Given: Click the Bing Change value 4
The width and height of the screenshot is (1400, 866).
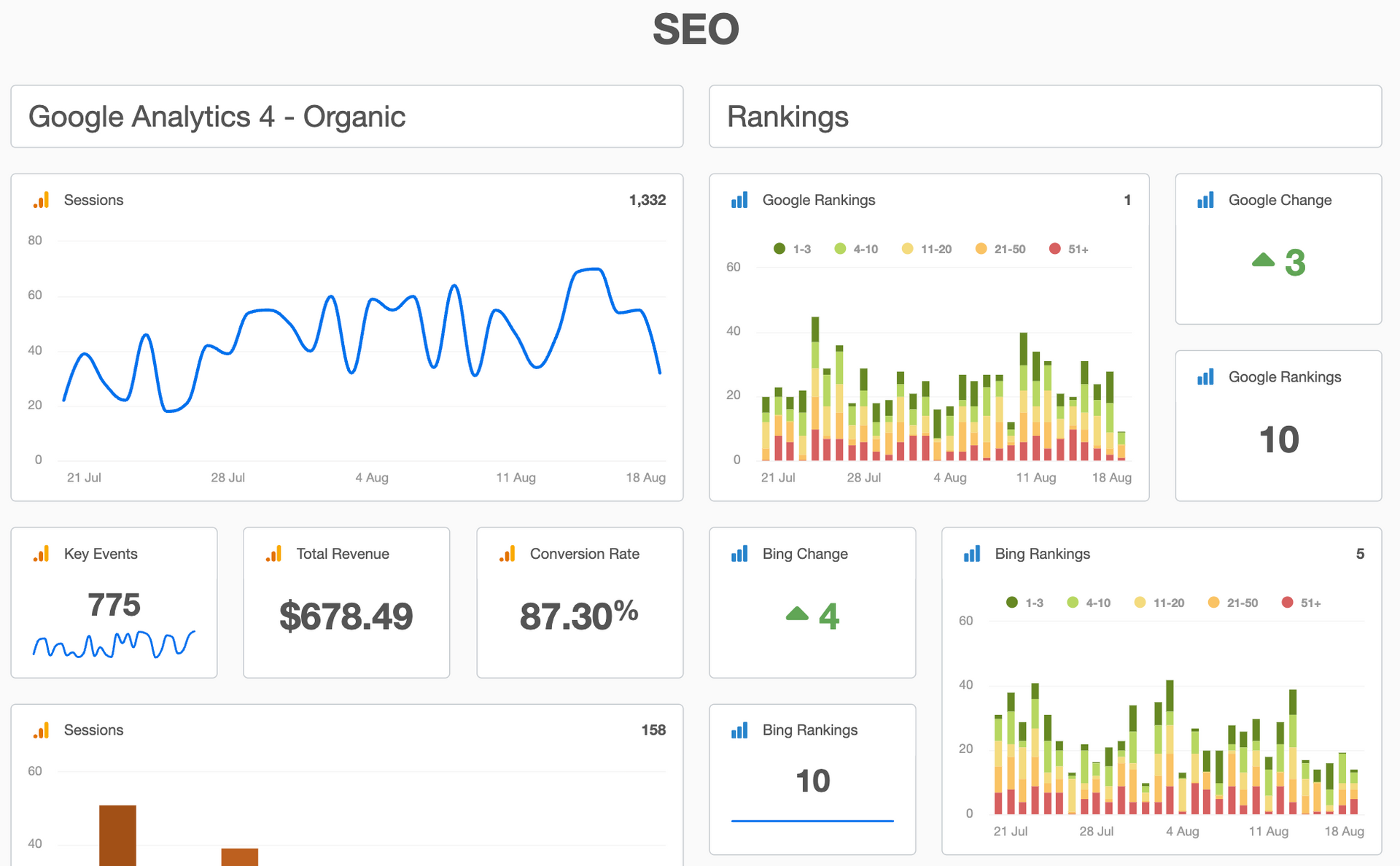Looking at the screenshot, I should [829, 616].
